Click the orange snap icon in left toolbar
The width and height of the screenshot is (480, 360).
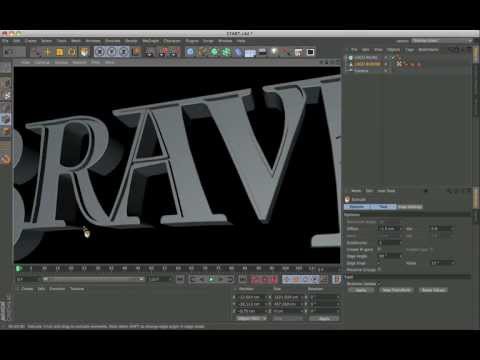(x=6, y=159)
